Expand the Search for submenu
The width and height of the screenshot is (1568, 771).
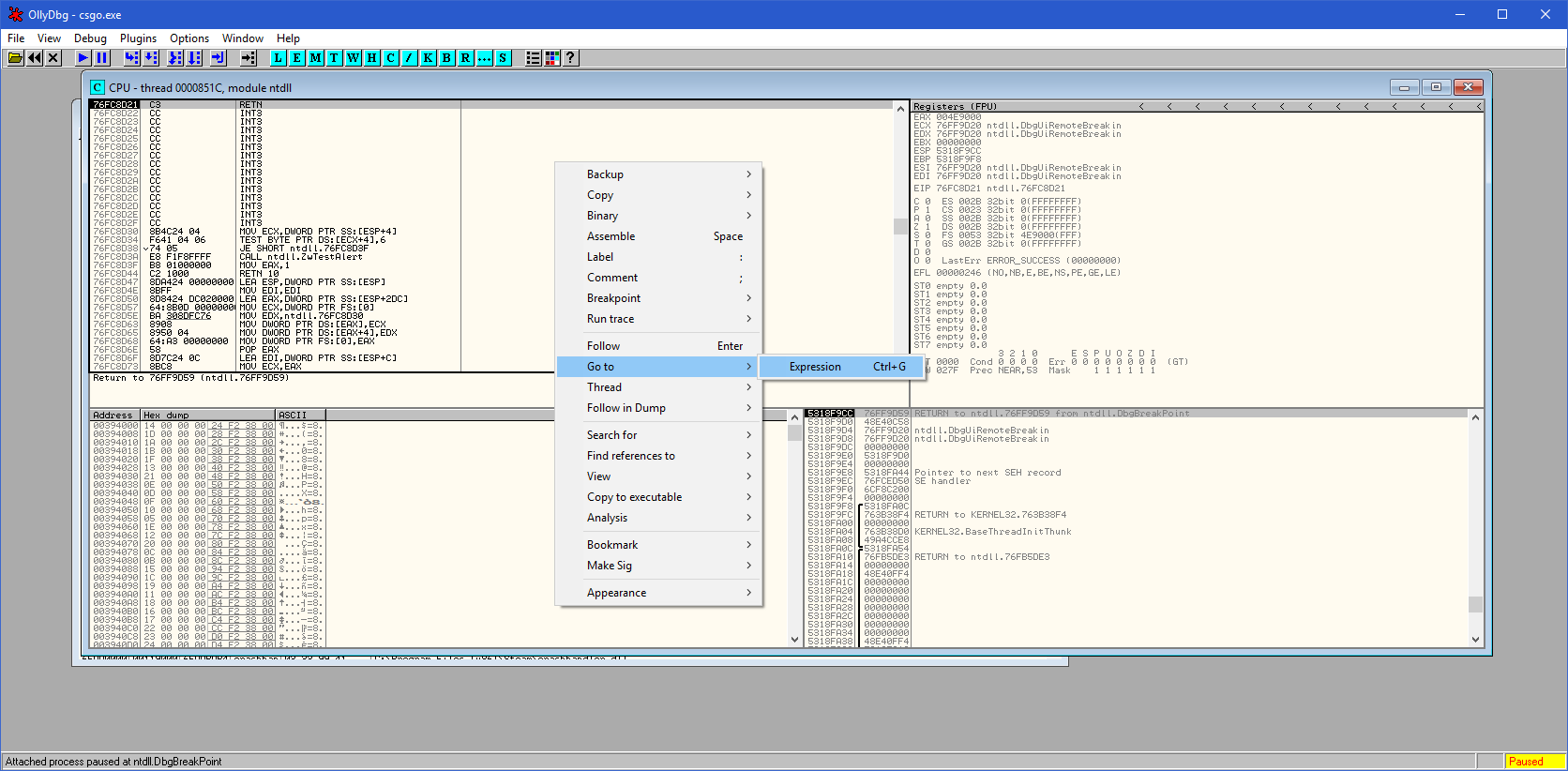coord(659,435)
